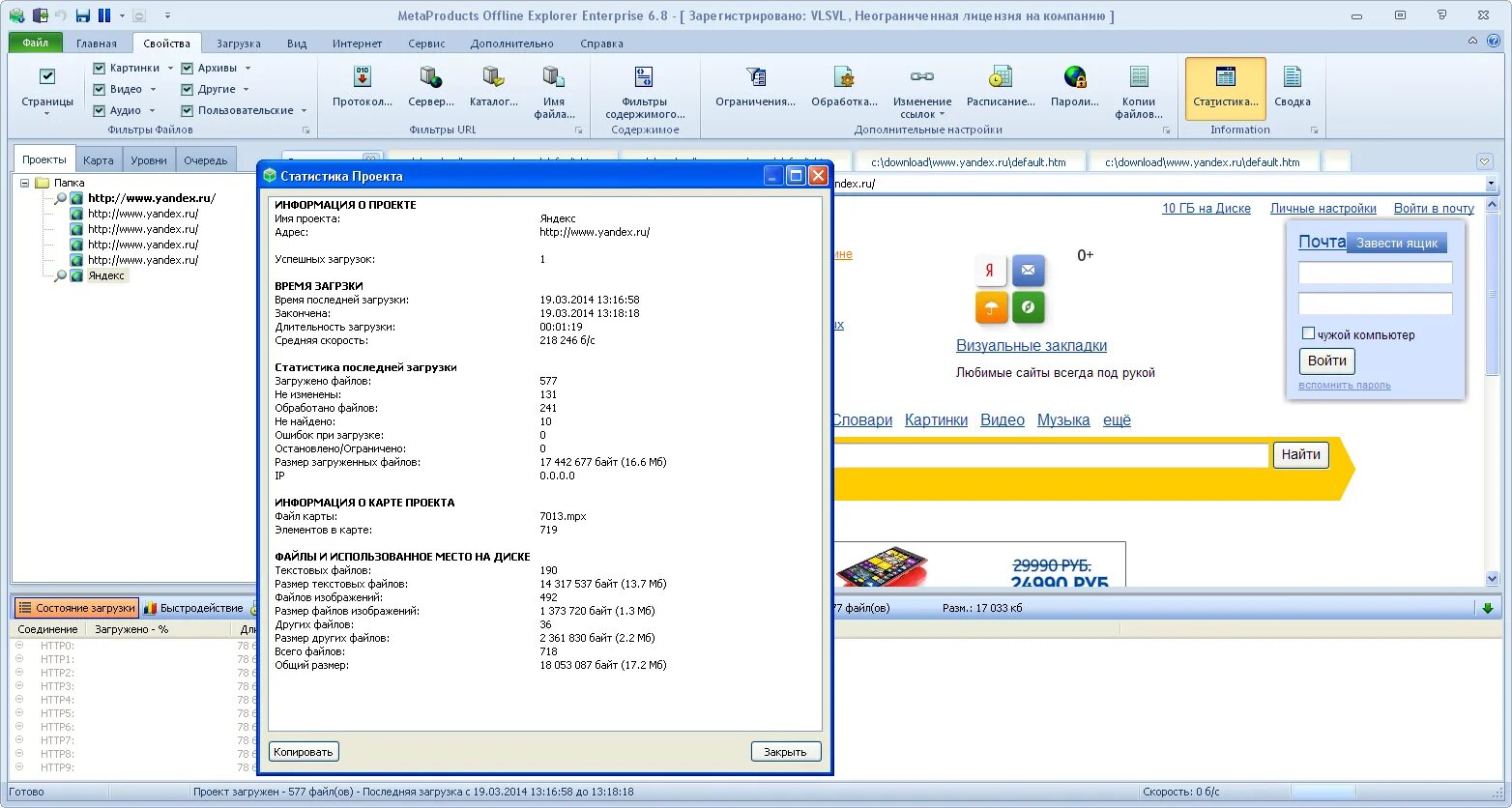Open the Статистика ribbon button

click(1225, 88)
